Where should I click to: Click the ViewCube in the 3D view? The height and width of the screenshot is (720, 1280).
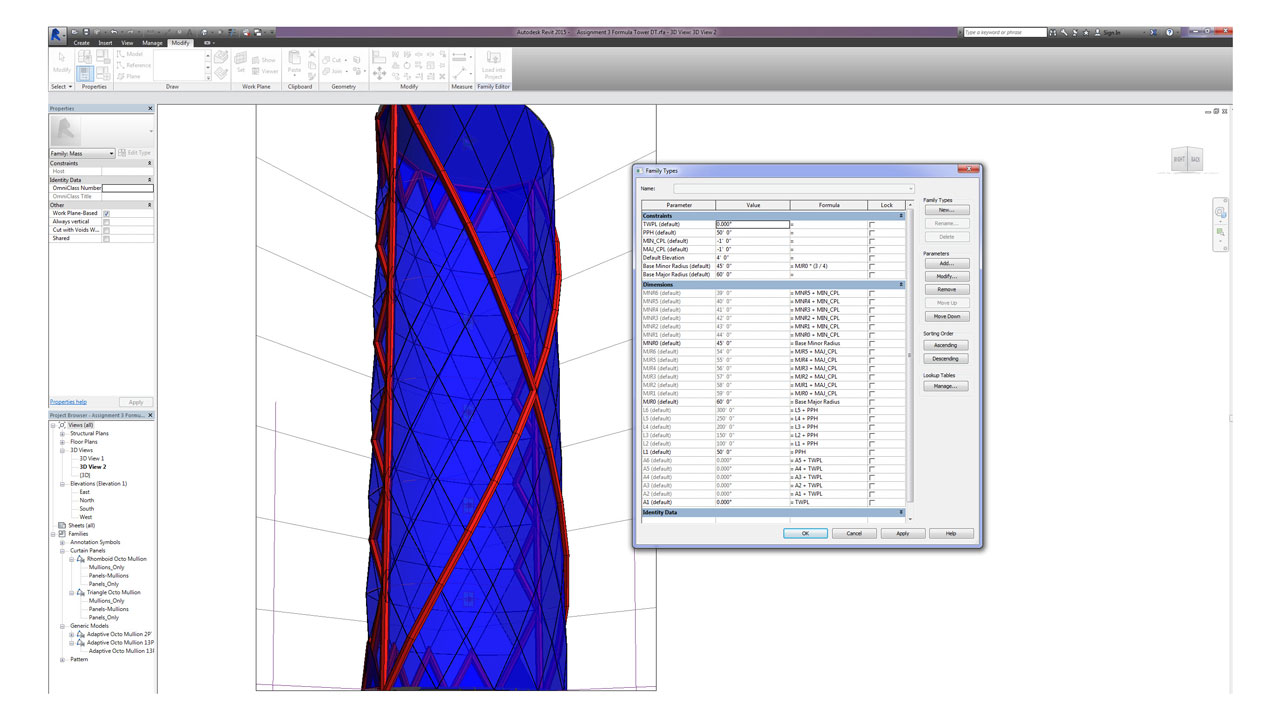point(1187,160)
